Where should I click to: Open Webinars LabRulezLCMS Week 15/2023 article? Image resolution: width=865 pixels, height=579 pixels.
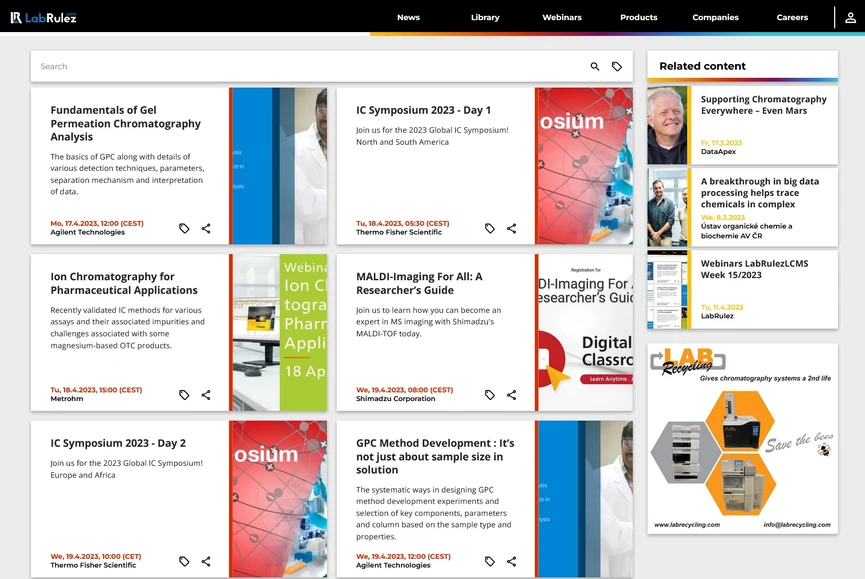click(x=754, y=269)
